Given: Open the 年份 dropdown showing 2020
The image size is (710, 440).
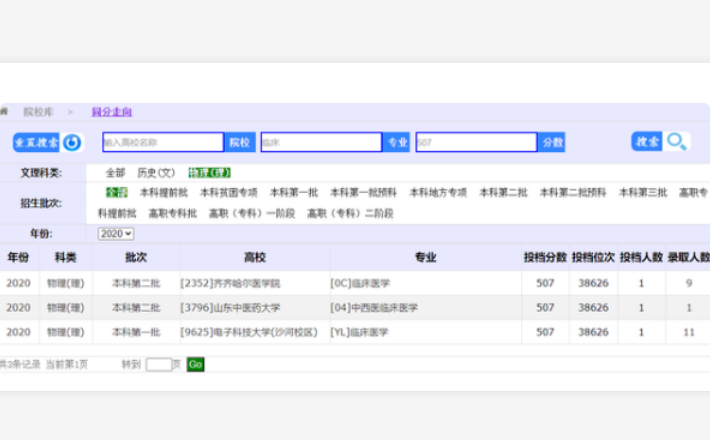Looking at the screenshot, I should [x=116, y=234].
